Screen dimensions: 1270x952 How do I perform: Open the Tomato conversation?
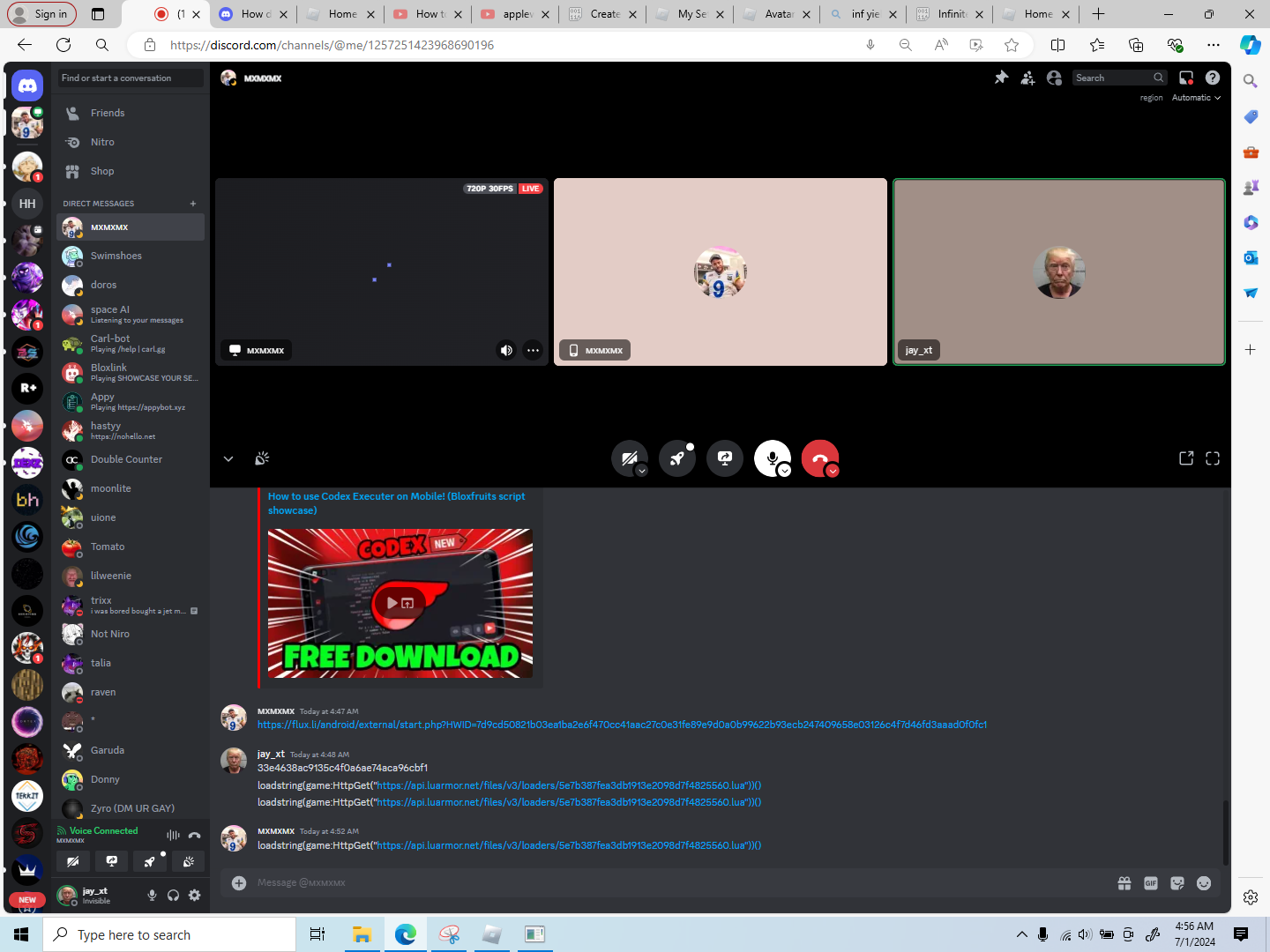(x=131, y=547)
